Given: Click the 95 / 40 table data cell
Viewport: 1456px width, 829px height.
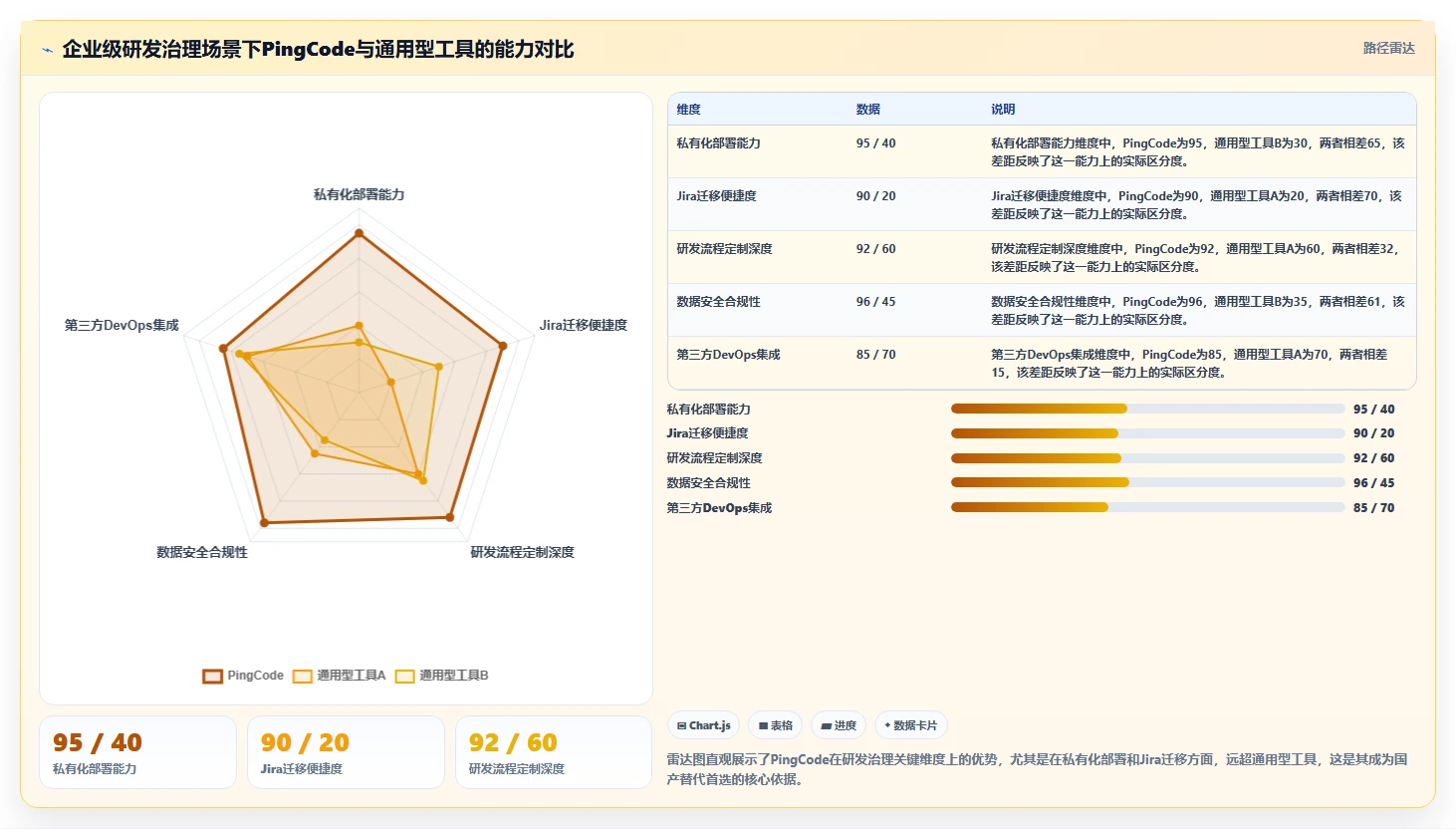Looking at the screenshot, I should (876, 143).
